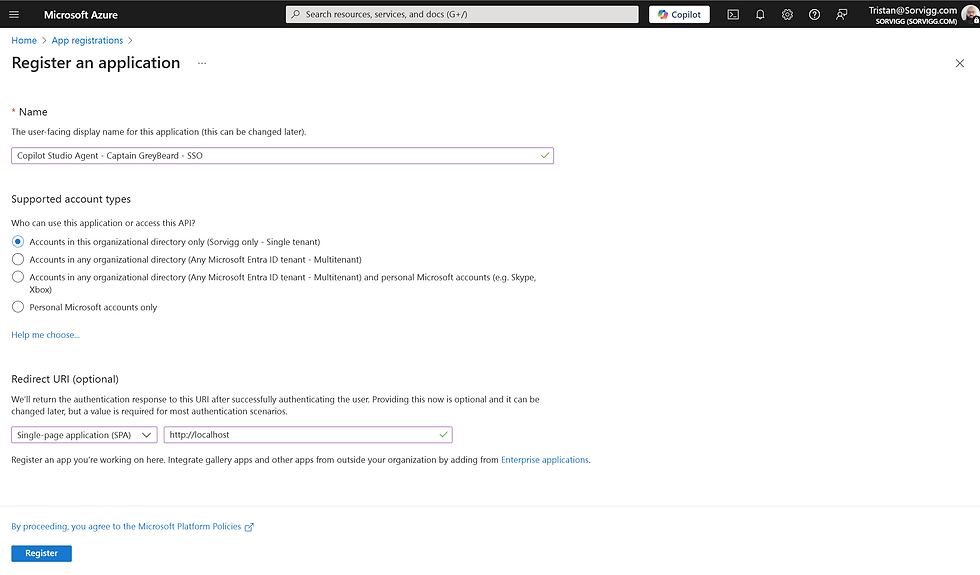Open portal settings gear
The height and width of the screenshot is (575, 980).
[x=787, y=14]
